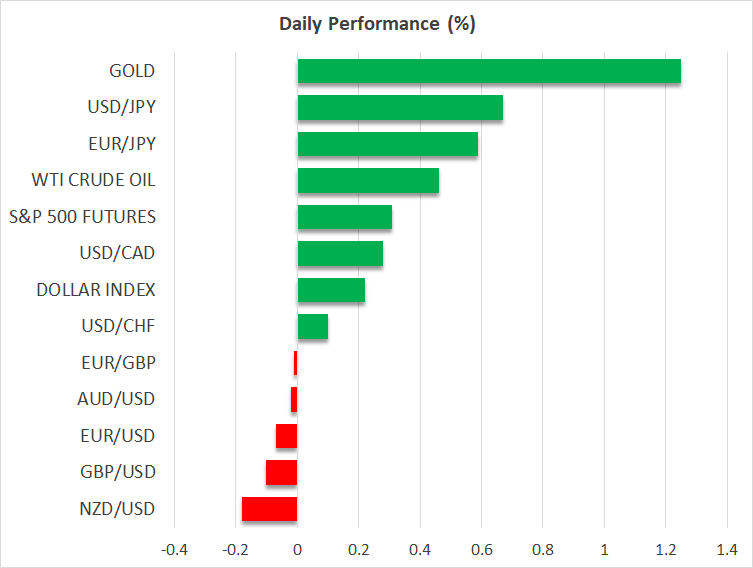Click the USD/CAD green bar
This screenshot has width=753, height=568.
(x=340, y=254)
